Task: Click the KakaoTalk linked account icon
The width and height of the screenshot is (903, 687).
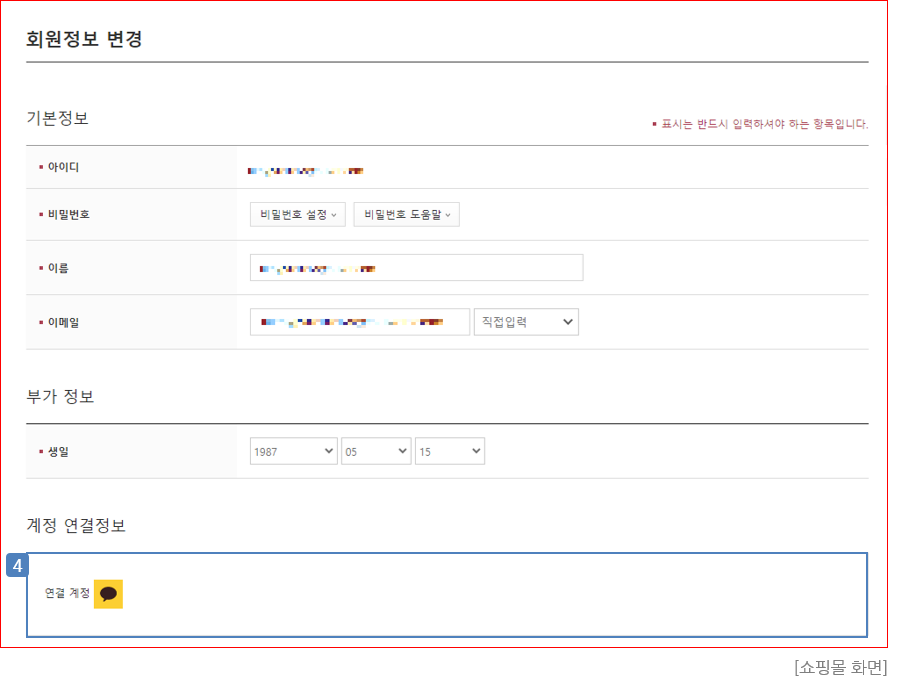Action: pos(108,594)
